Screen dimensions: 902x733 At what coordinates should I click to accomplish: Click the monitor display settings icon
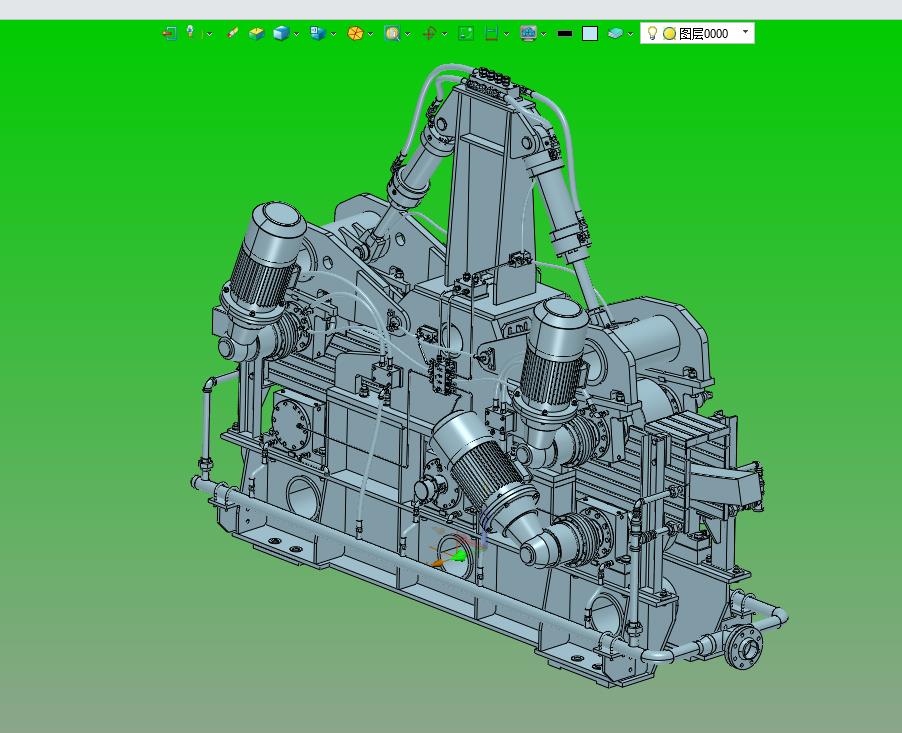pos(528,33)
